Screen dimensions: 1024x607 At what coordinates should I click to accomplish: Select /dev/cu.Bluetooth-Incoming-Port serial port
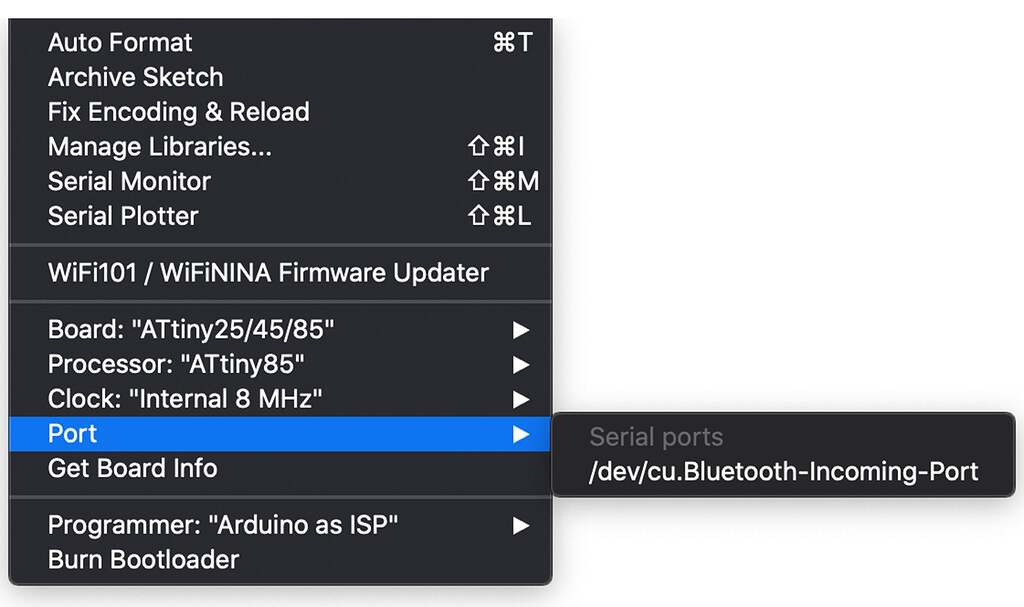784,471
